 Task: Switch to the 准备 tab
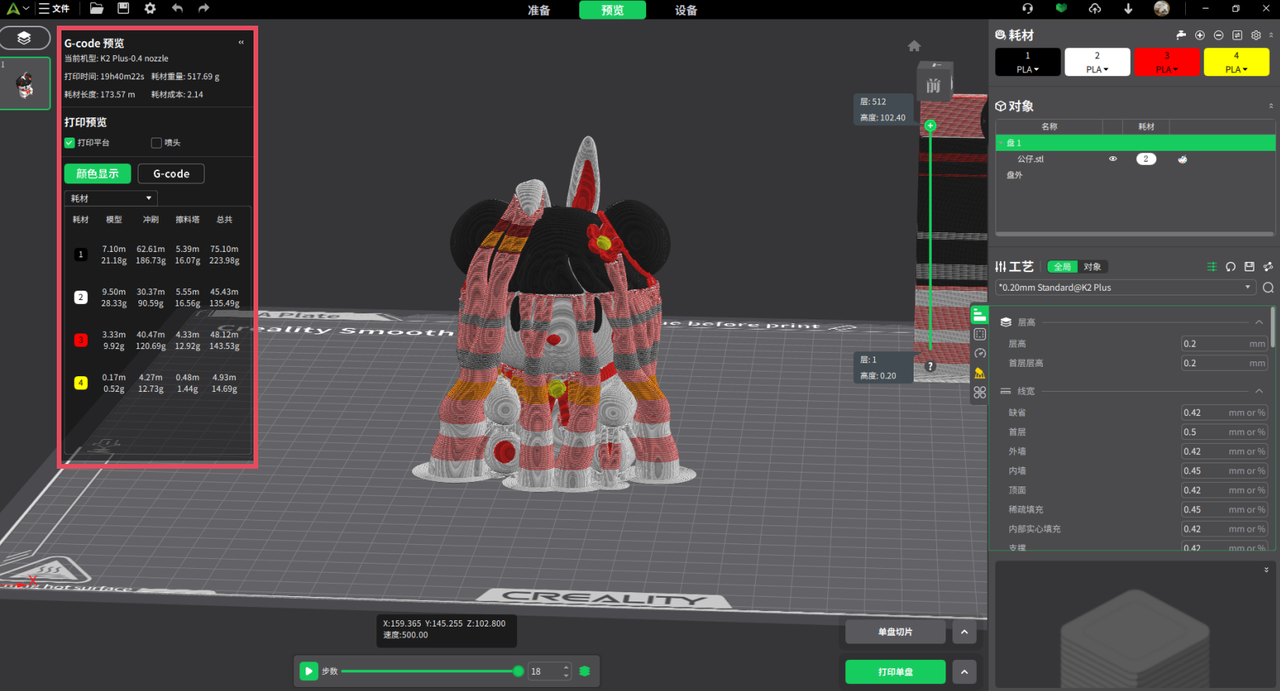coord(538,10)
